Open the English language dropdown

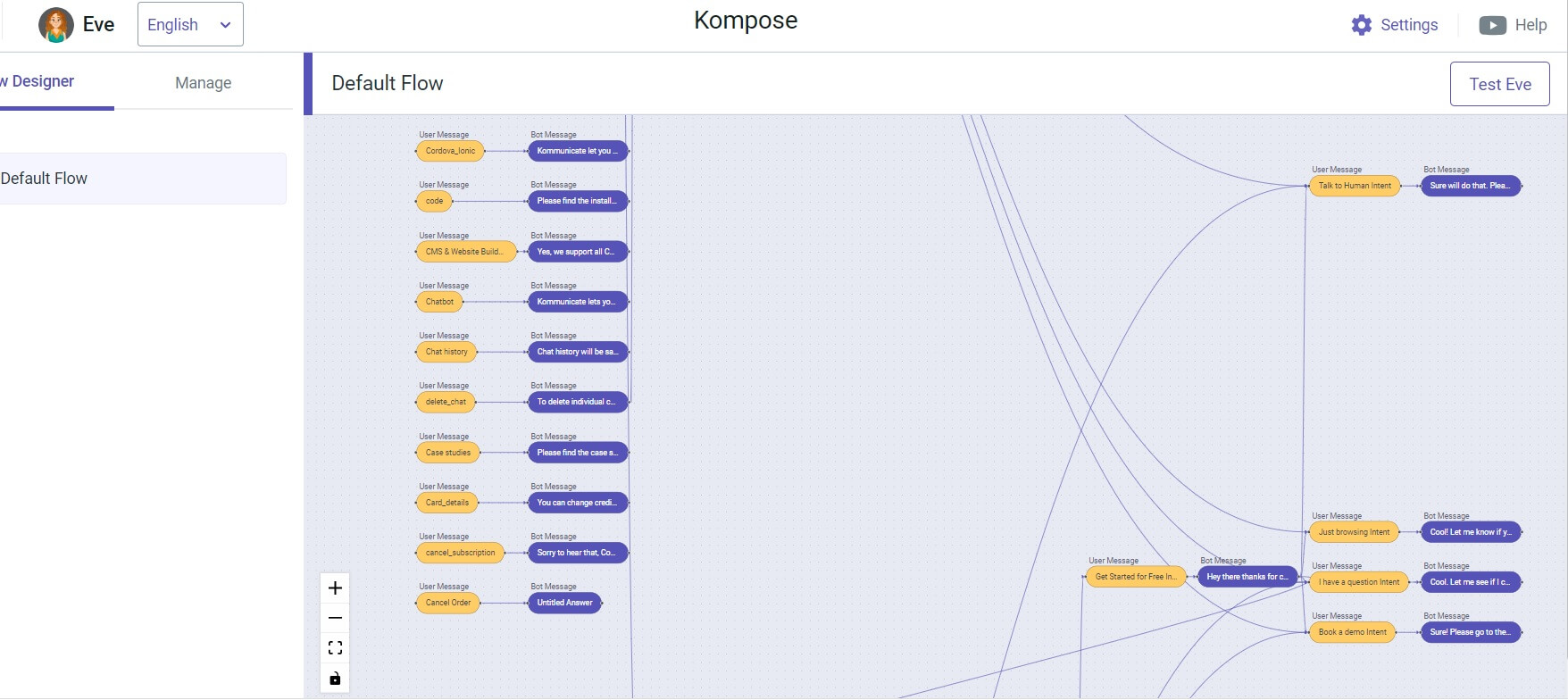click(x=190, y=25)
